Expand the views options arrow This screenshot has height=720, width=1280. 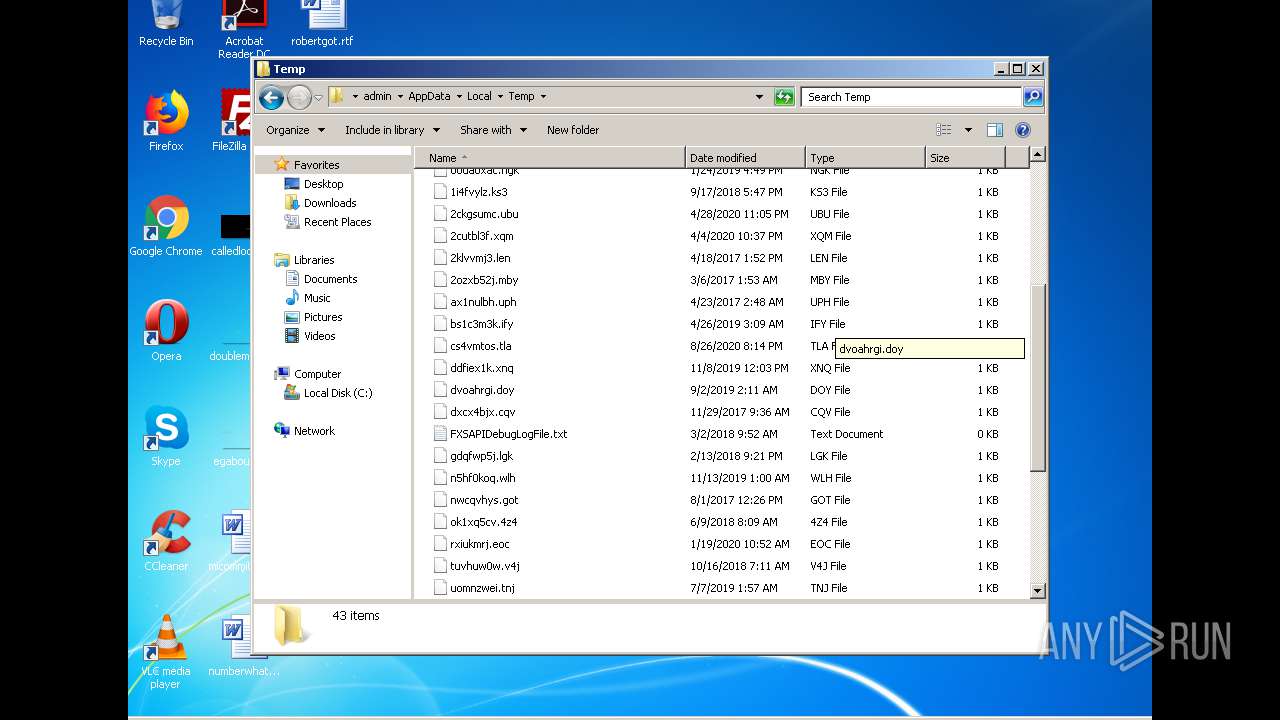(x=968, y=130)
